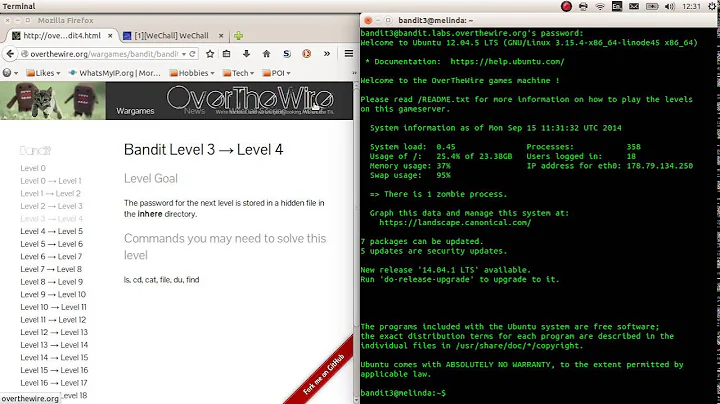Viewport: 720px width, 404px height.
Task: Open the battery indicator
Action: (x=652, y=6)
